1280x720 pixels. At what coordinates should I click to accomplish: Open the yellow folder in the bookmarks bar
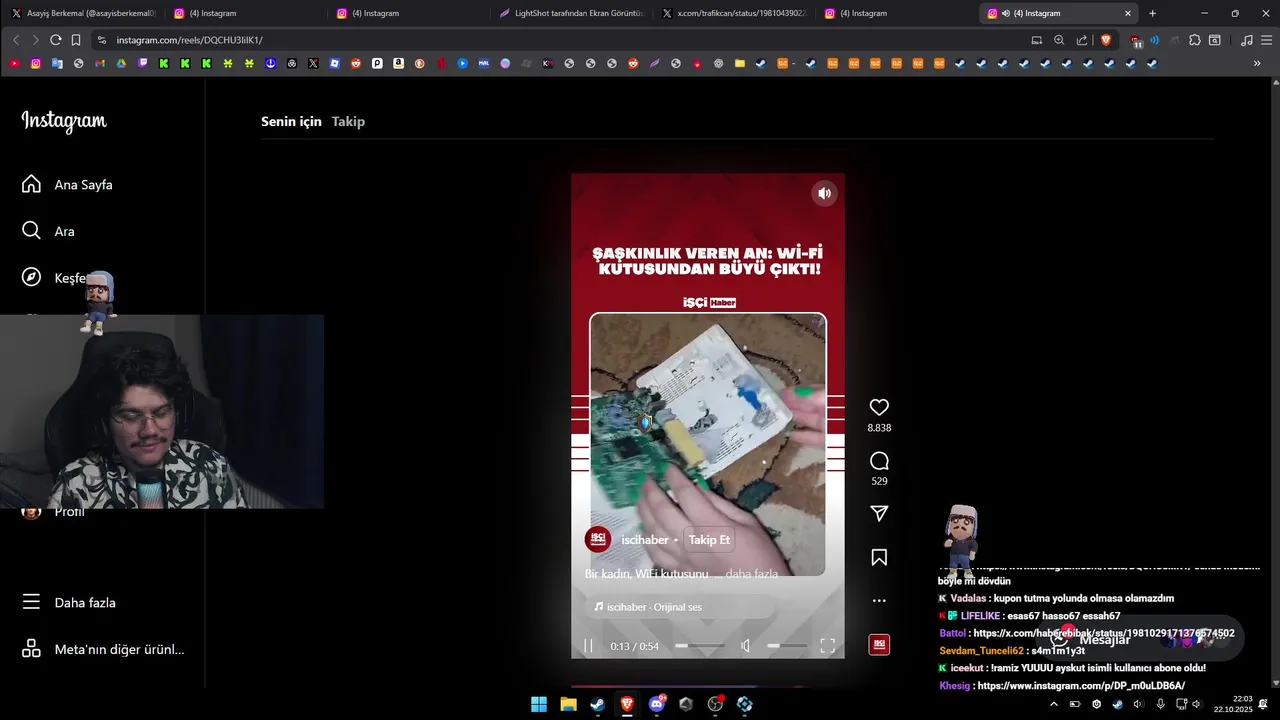(740, 63)
